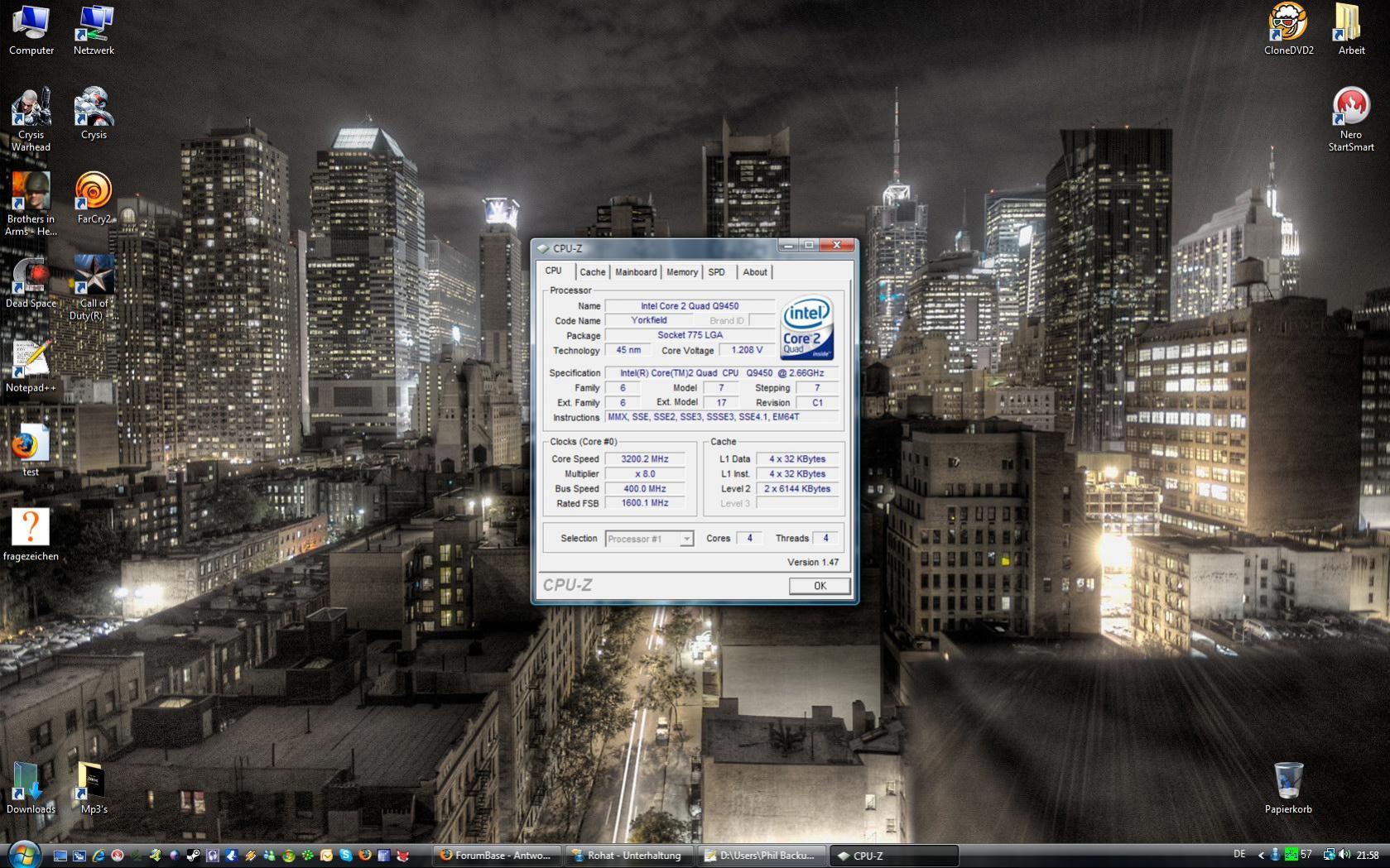Click the Package value 'Socket 775 LGA'

[x=690, y=335]
